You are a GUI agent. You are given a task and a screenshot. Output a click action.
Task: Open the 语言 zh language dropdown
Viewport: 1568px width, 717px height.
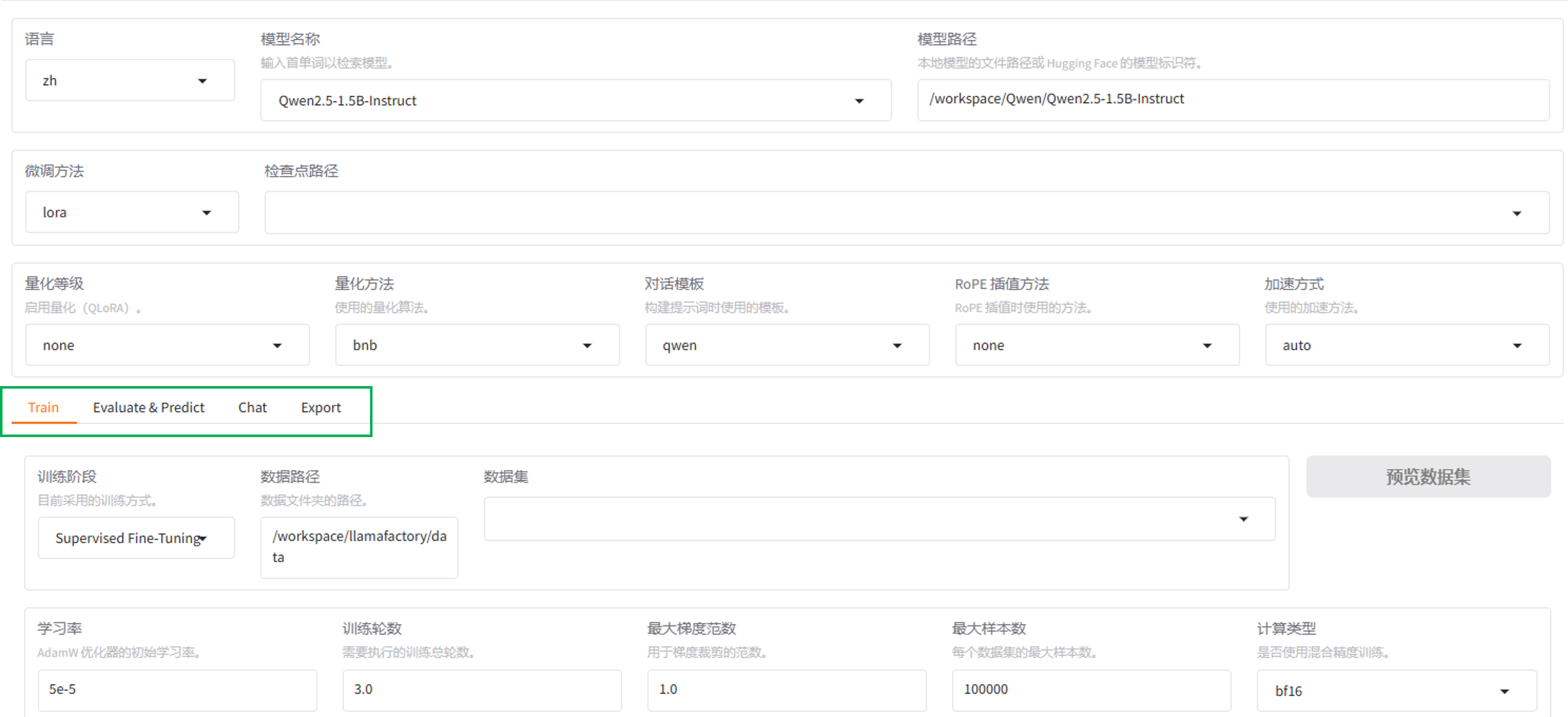pos(129,80)
